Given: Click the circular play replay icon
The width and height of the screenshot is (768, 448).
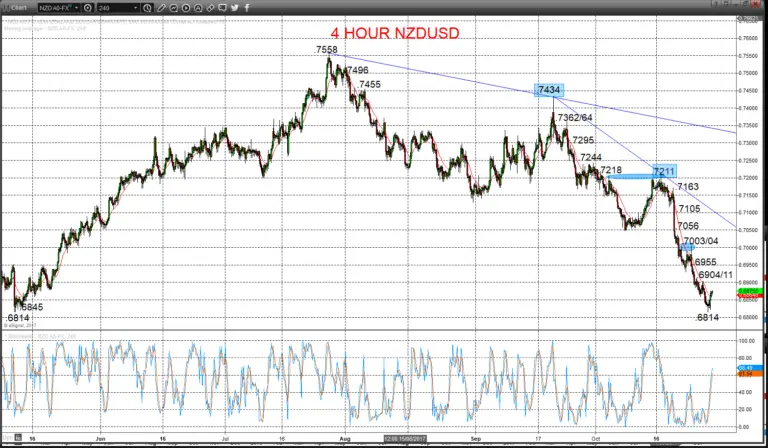Looking at the screenshot, I should [x=186, y=8].
